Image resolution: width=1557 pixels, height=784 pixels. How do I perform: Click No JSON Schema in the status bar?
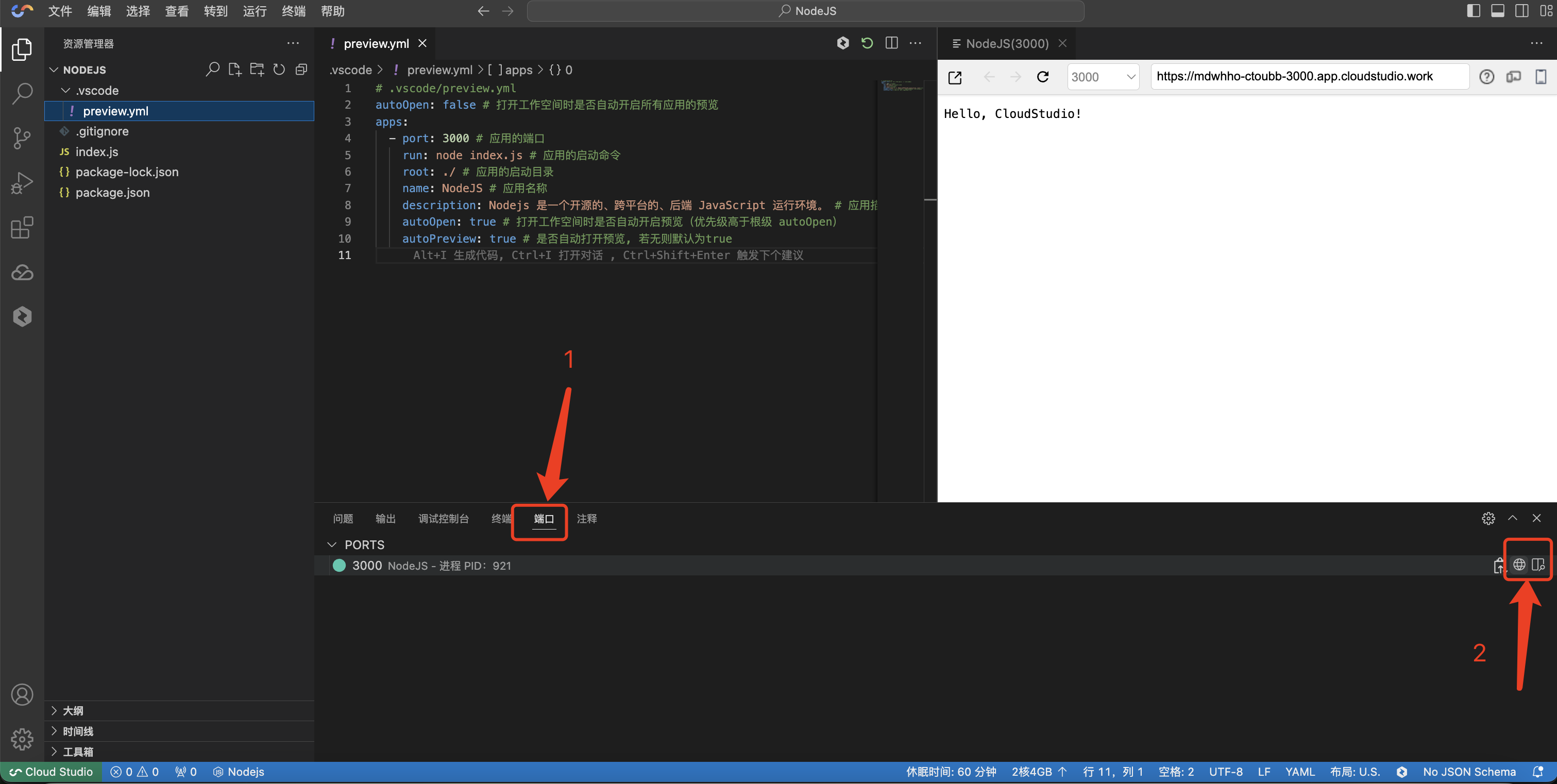(1469, 771)
